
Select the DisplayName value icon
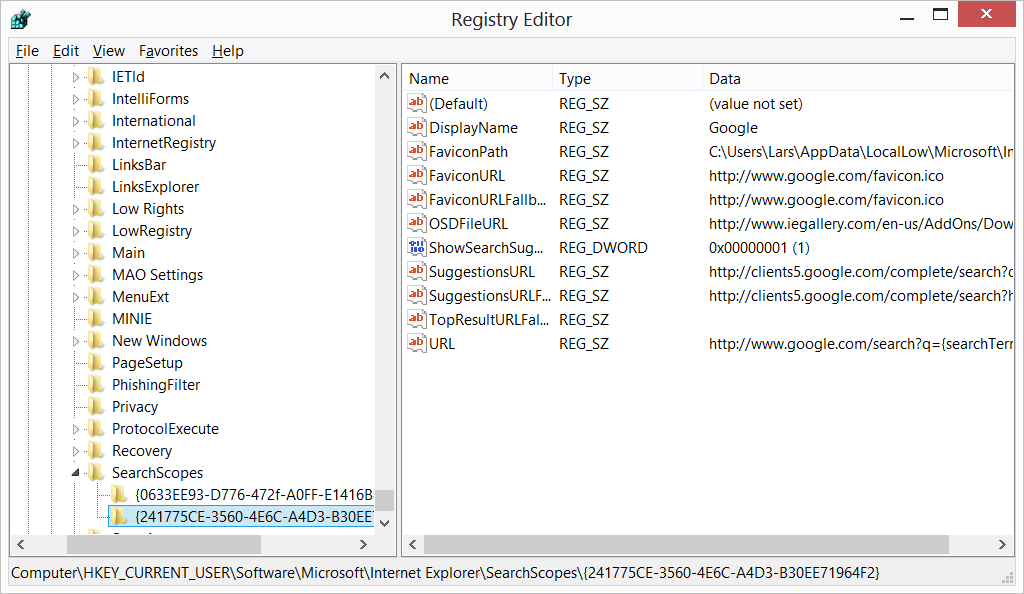(416, 127)
